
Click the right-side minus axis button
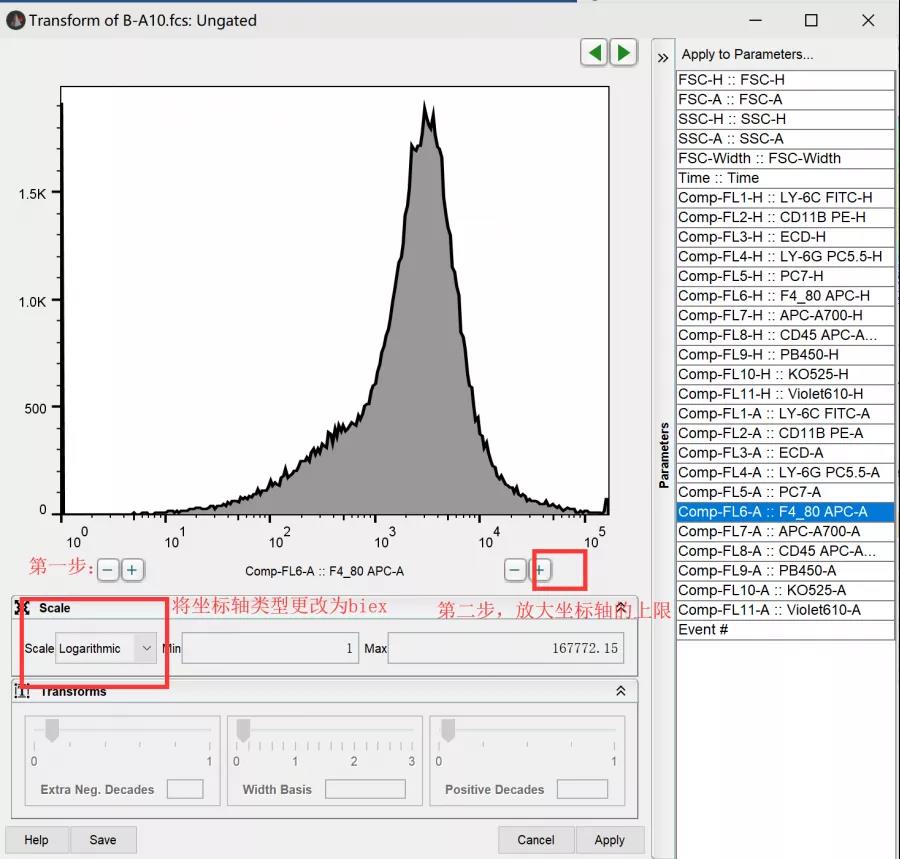point(515,570)
